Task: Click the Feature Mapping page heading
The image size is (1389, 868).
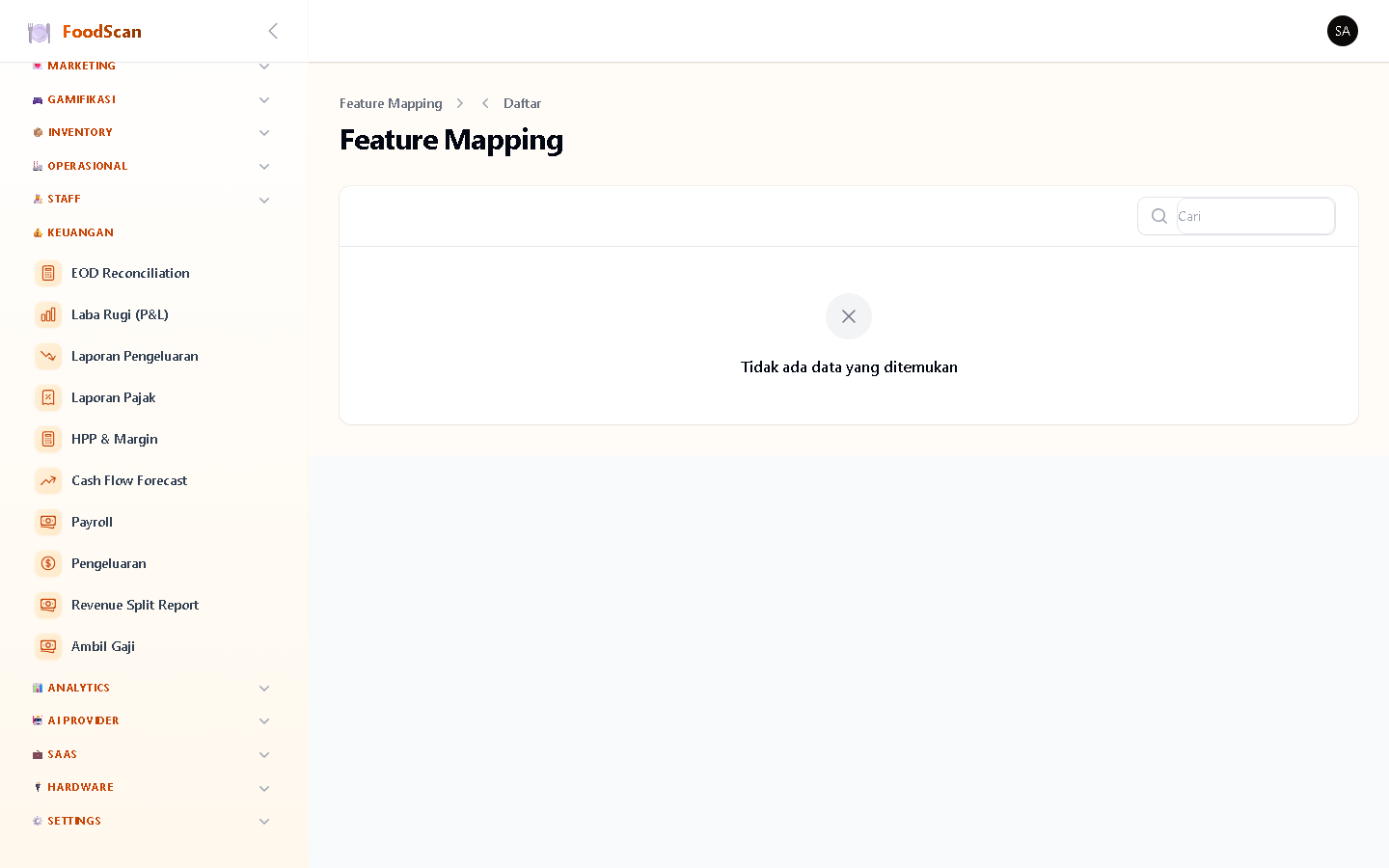Action: coord(451,140)
